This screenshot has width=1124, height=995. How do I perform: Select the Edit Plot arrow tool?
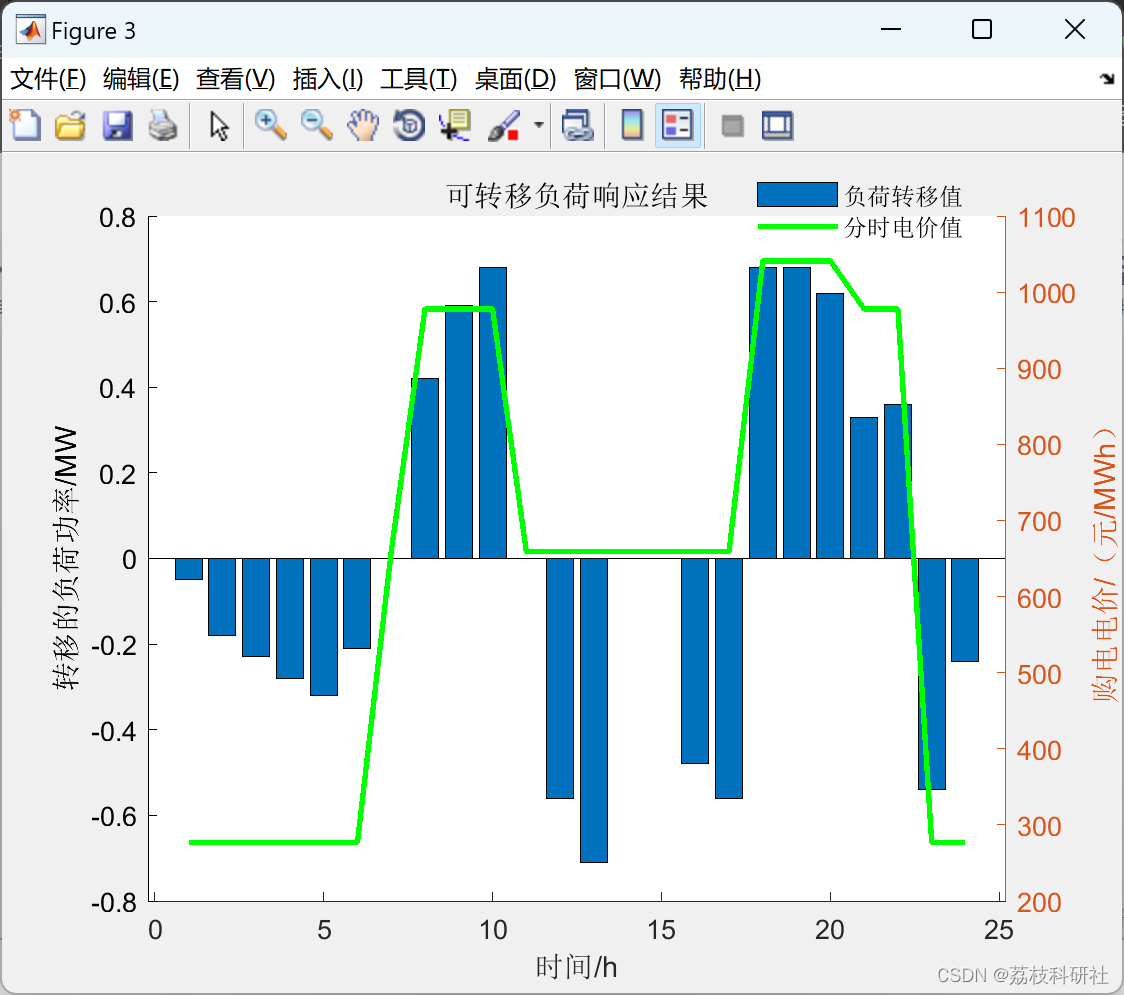[x=219, y=125]
